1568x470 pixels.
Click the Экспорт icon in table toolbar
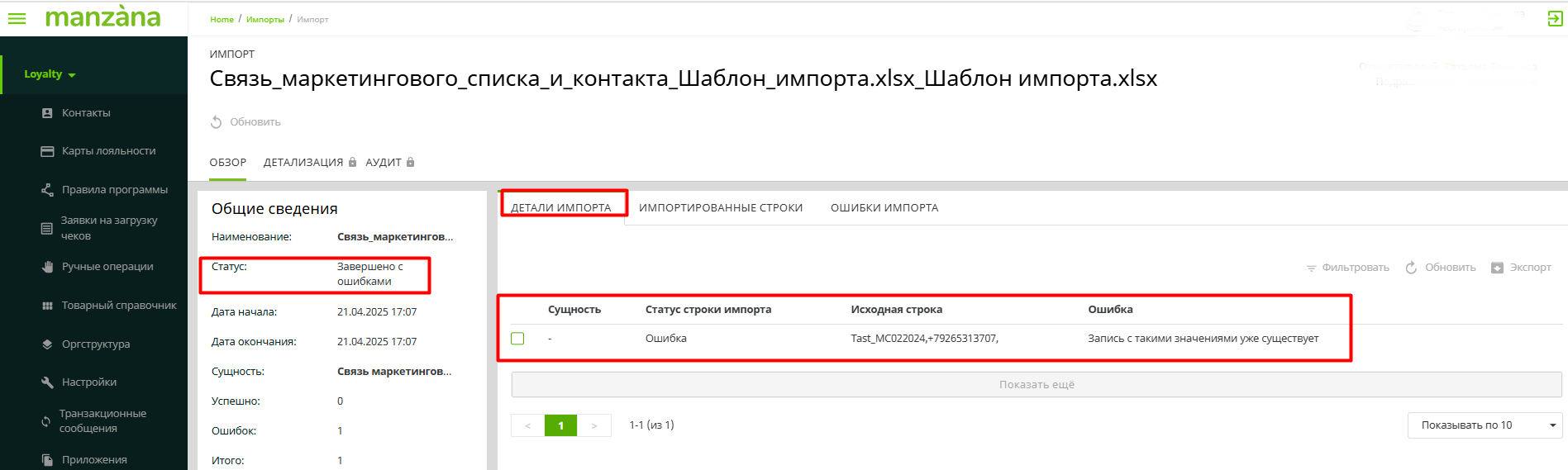coord(1497,268)
